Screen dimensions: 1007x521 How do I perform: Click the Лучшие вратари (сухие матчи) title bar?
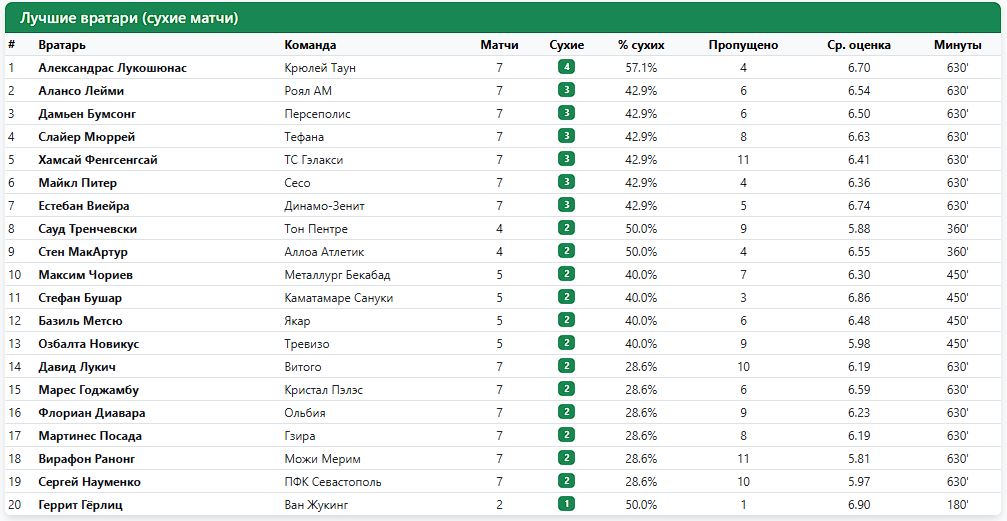[x=503, y=18]
